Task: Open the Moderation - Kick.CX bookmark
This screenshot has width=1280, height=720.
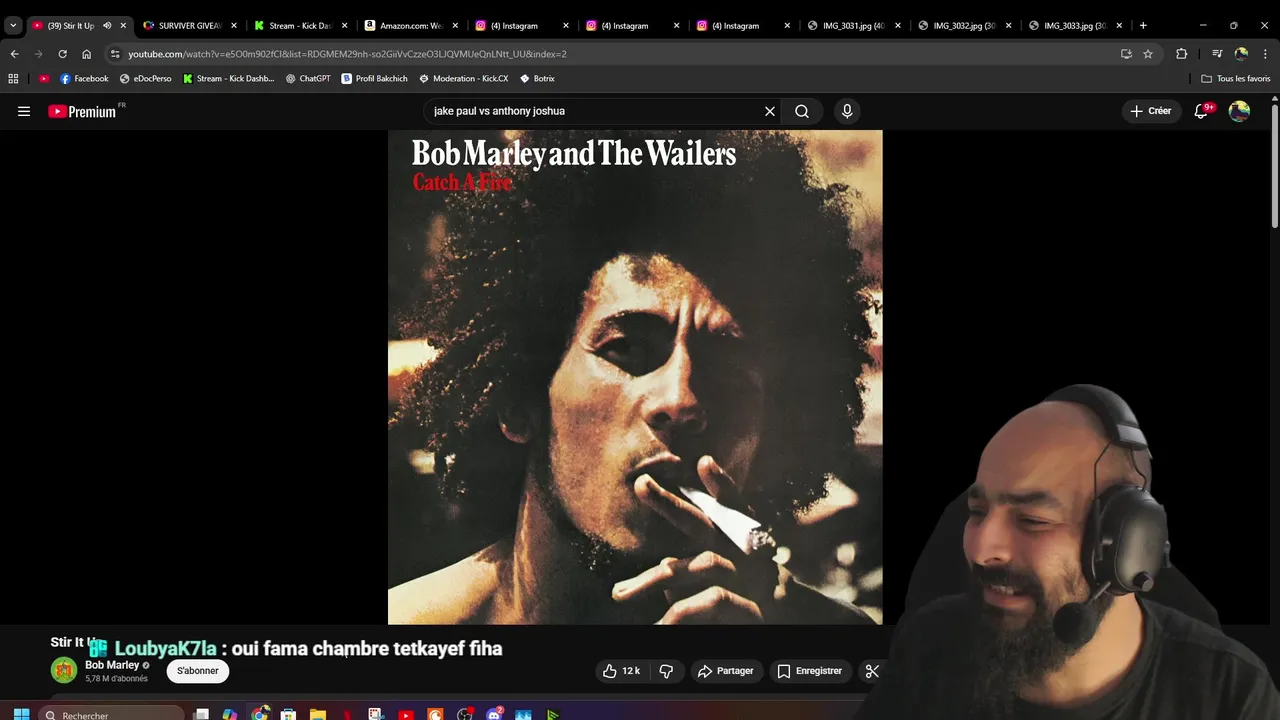Action: click(464, 78)
